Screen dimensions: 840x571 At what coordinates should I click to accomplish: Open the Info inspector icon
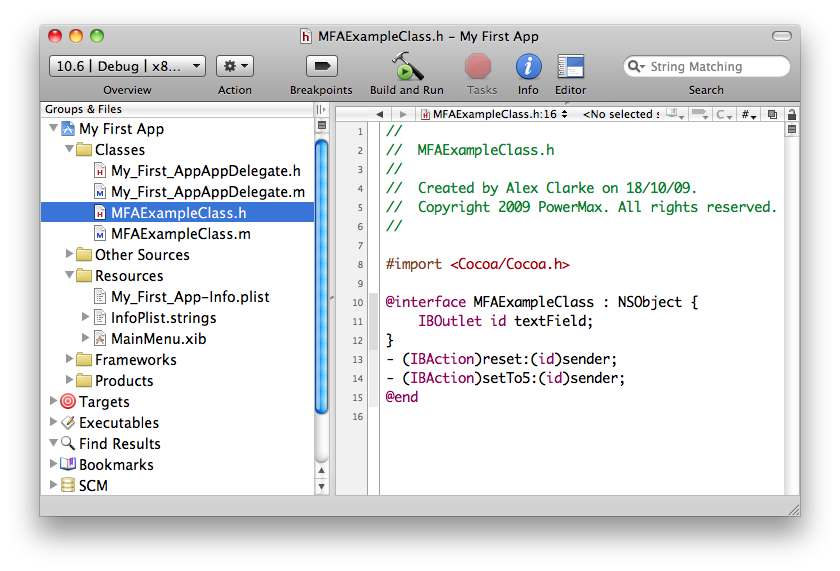pyautogui.click(x=528, y=67)
